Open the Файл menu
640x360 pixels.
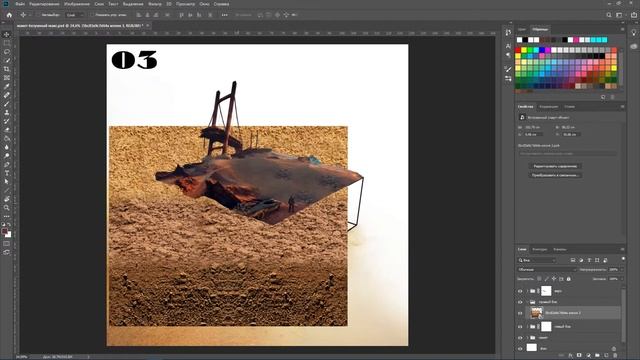(x=20, y=4)
